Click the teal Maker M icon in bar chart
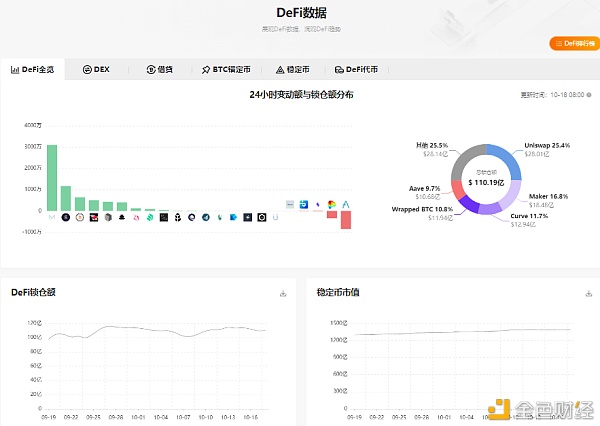 [x=52, y=217]
